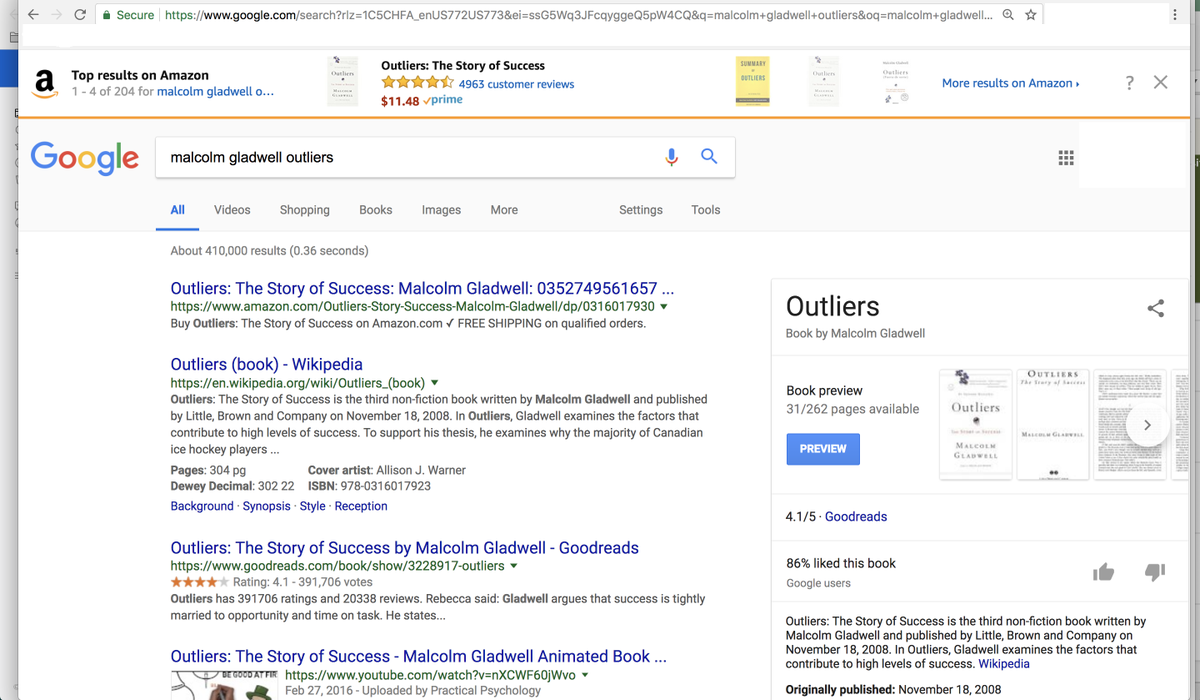Open the zoom magnifier in the address bar
This screenshot has width=1200, height=700.
coord(1008,15)
